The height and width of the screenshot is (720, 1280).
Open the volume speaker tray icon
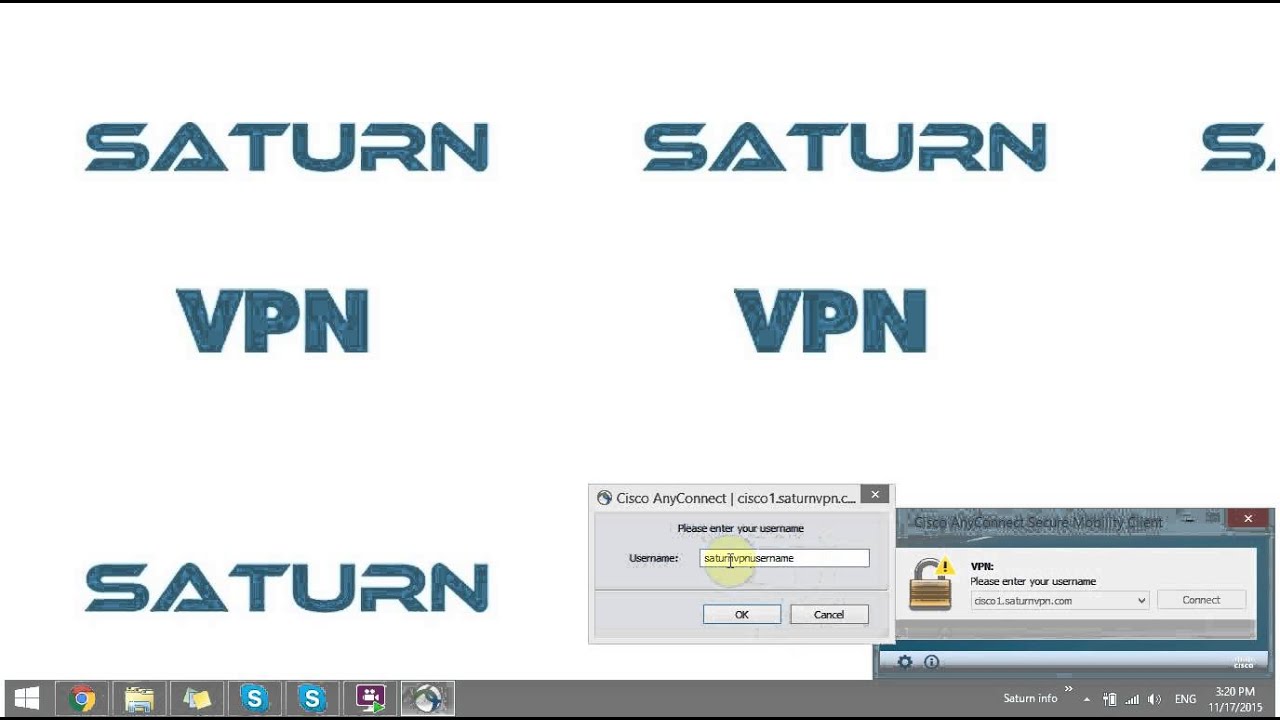coord(1155,699)
